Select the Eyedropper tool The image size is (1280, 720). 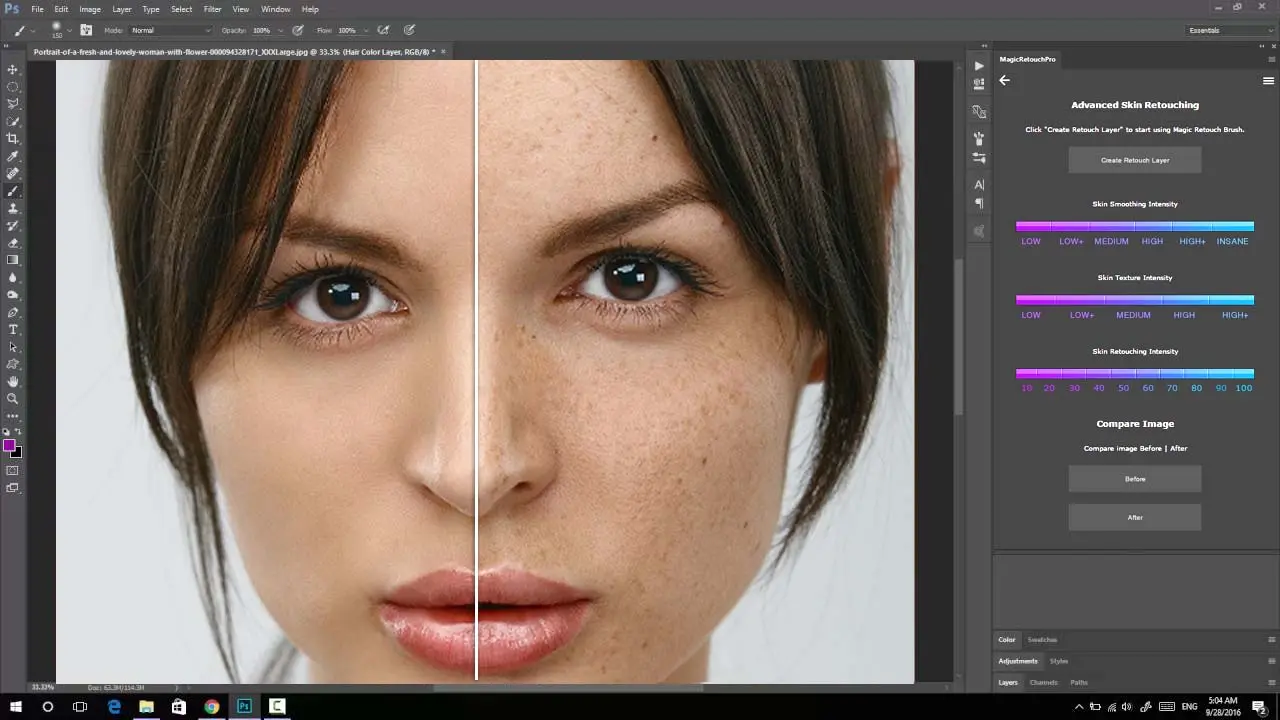coord(13,156)
